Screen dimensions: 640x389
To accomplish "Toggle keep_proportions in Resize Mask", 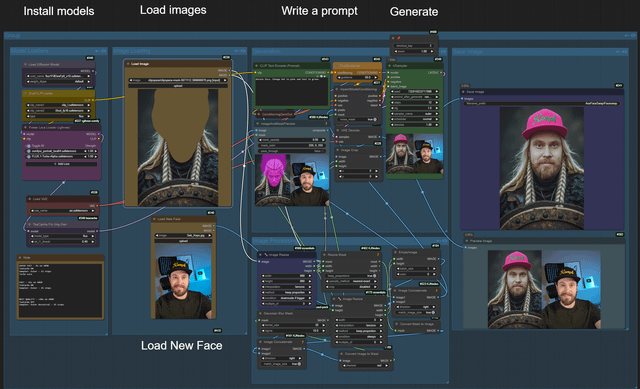I will 351,276.
